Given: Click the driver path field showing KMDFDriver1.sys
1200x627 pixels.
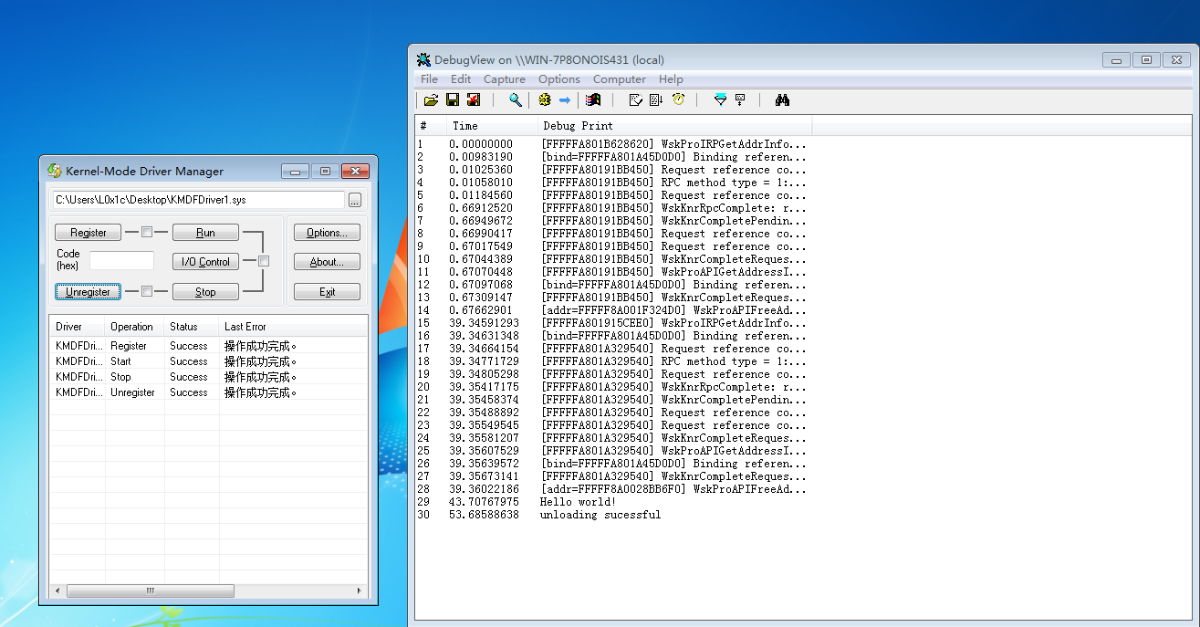Looking at the screenshot, I should click(x=198, y=200).
